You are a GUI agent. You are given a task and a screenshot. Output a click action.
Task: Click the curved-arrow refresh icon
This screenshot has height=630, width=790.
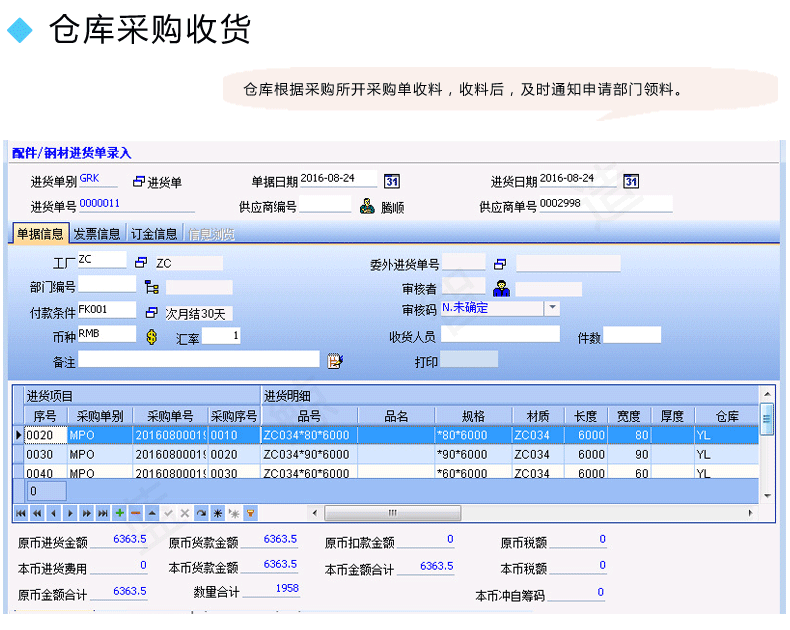pos(201,514)
